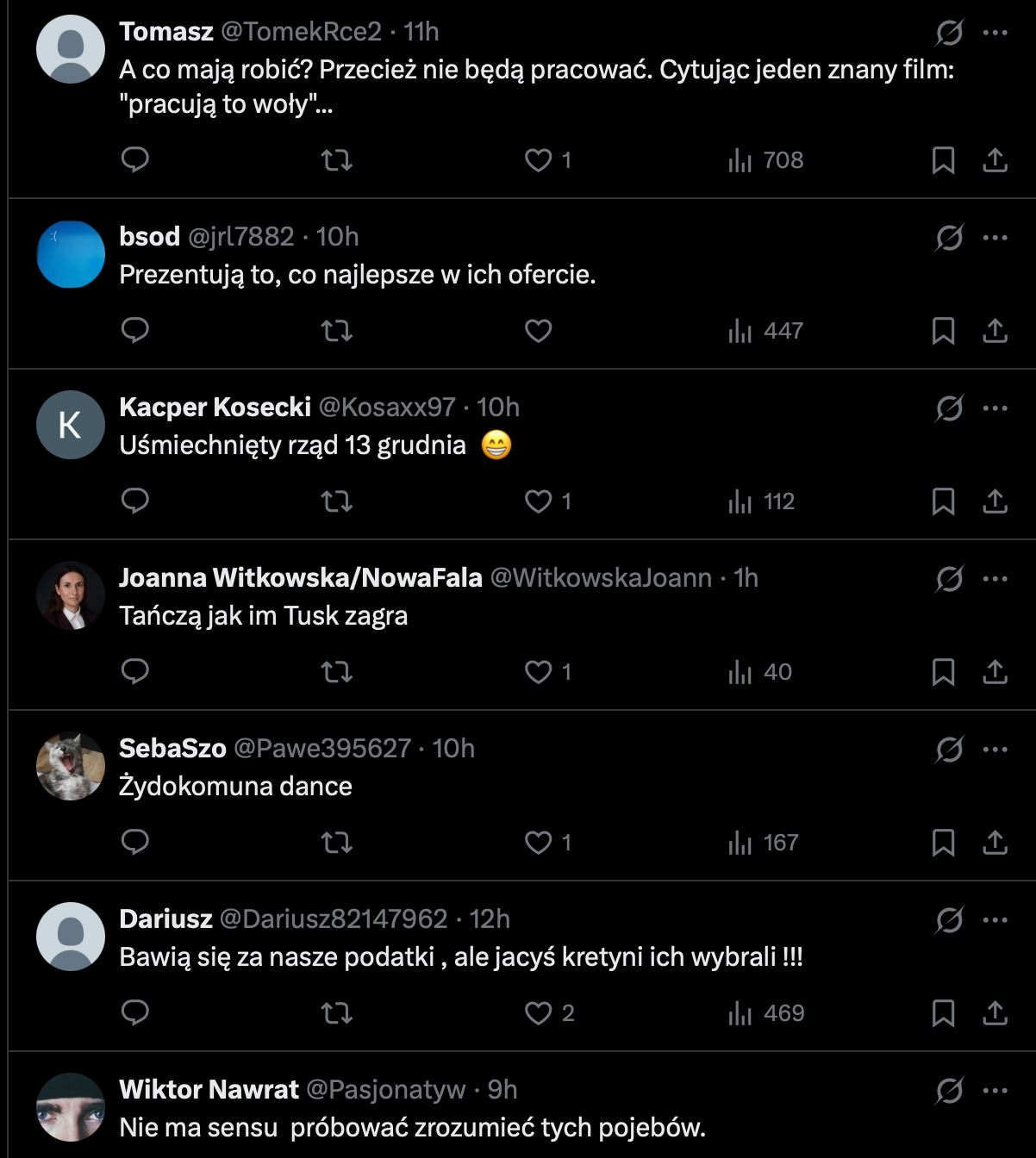The image size is (1036, 1158).
Task: Share SebaSzo's tweet
Action: (995, 842)
